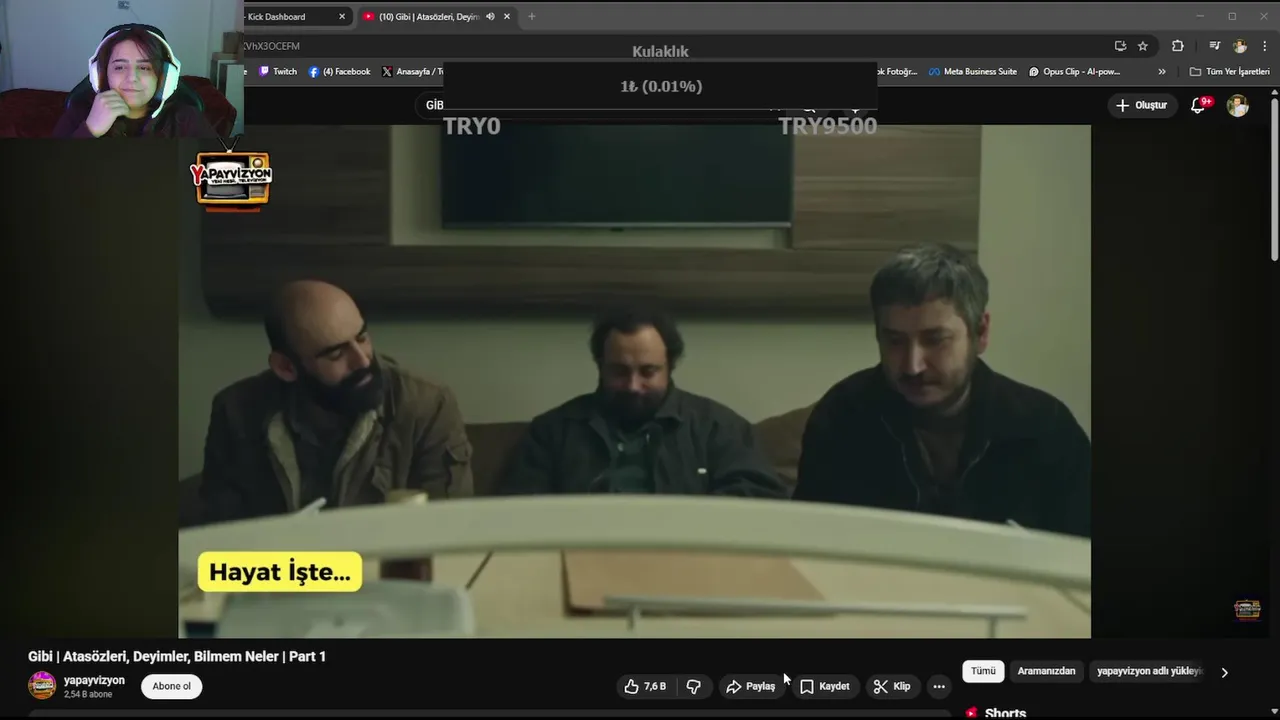Open Meta Business Suite bookmark
This screenshot has height=720, width=1280.
click(x=973, y=72)
